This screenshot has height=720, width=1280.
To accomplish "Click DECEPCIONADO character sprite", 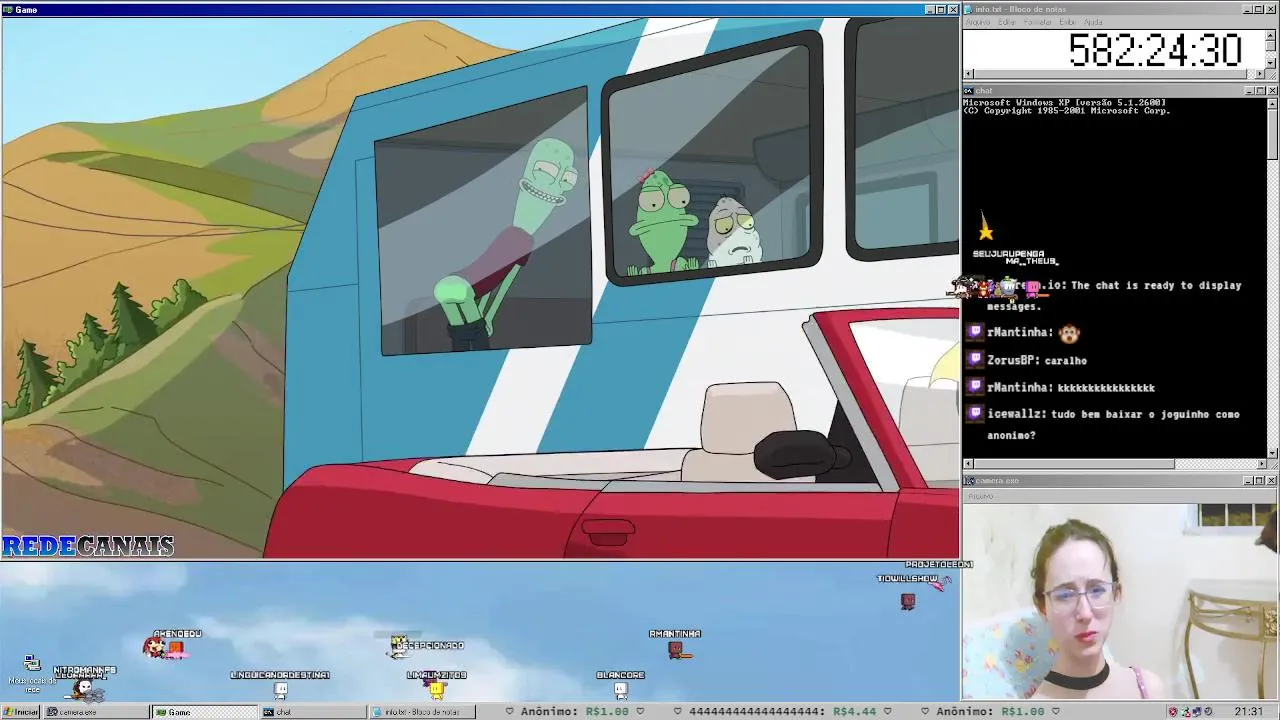I will [398, 645].
